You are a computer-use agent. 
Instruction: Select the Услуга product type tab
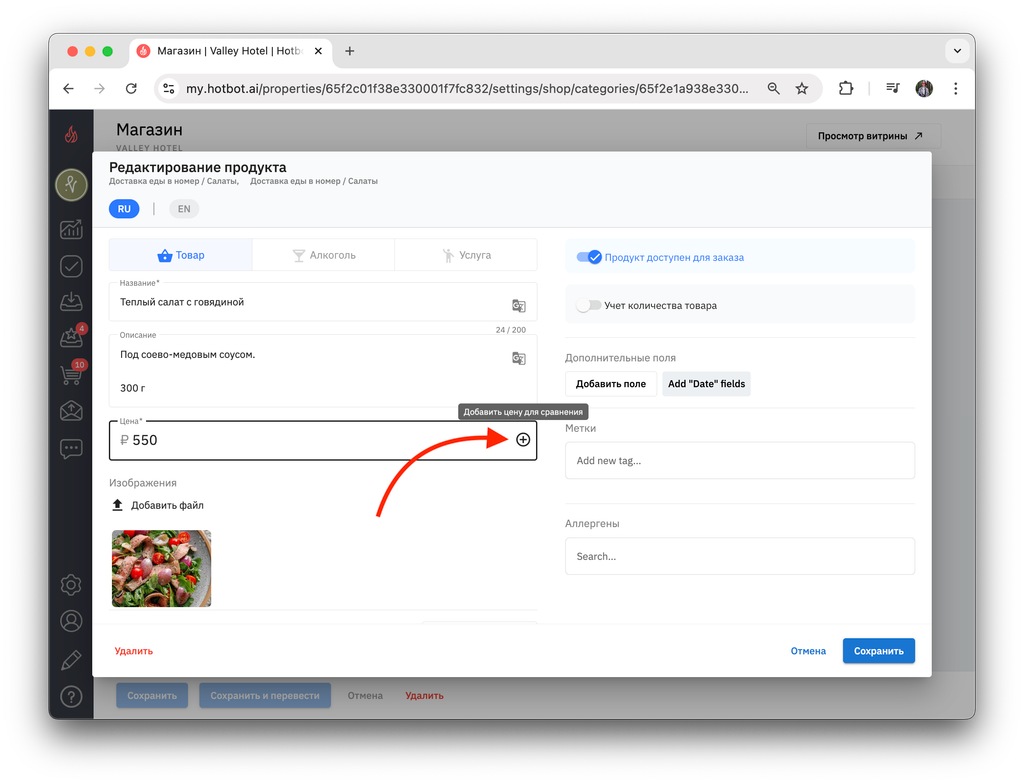pyautogui.click(x=466, y=255)
